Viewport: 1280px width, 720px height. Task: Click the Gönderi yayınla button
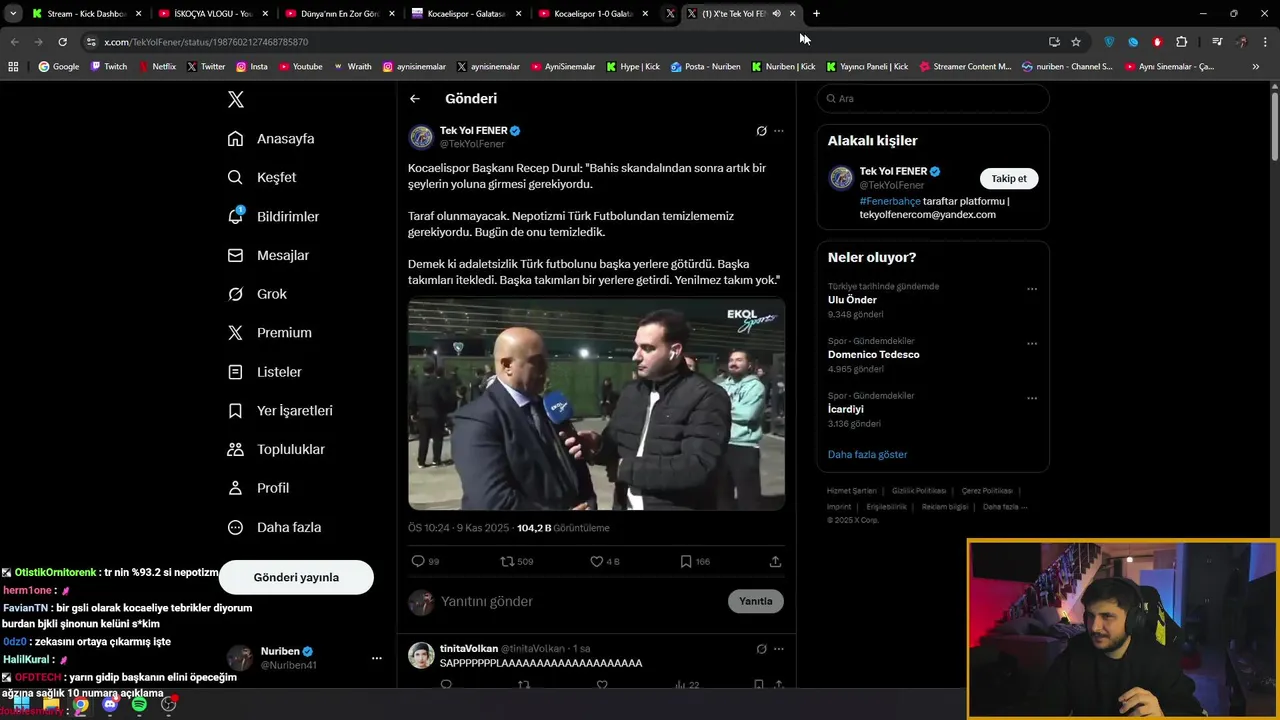(296, 577)
